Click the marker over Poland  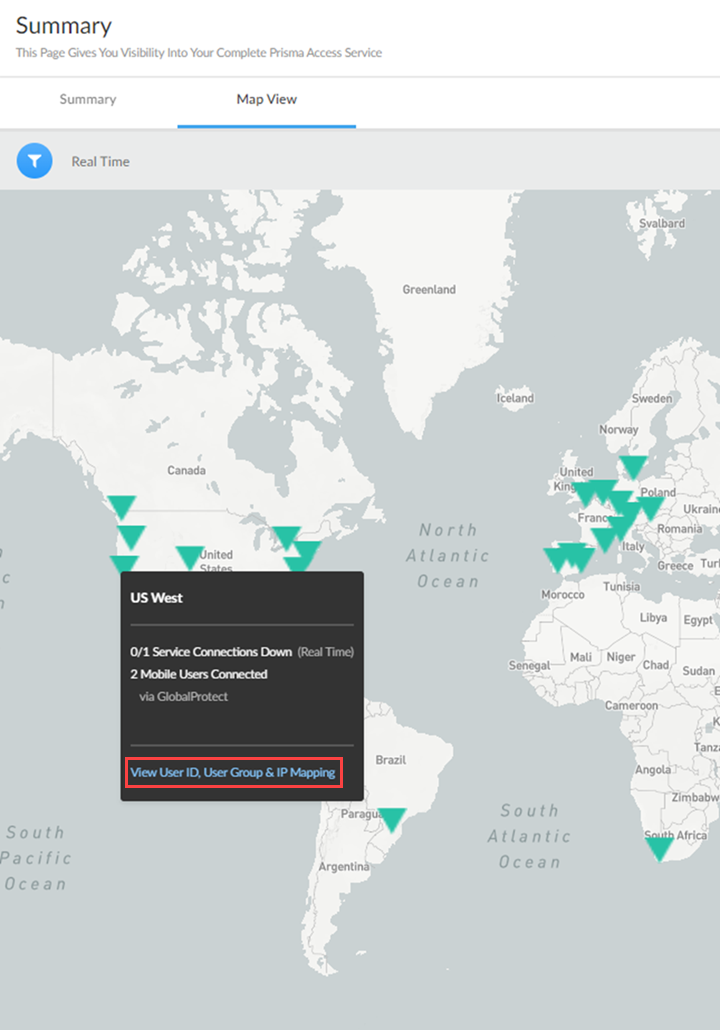tap(650, 507)
